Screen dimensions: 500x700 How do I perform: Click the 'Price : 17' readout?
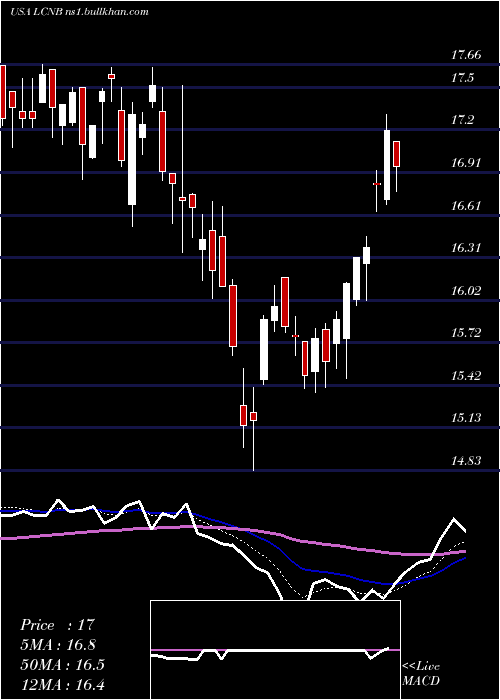[x=57, y=625]
